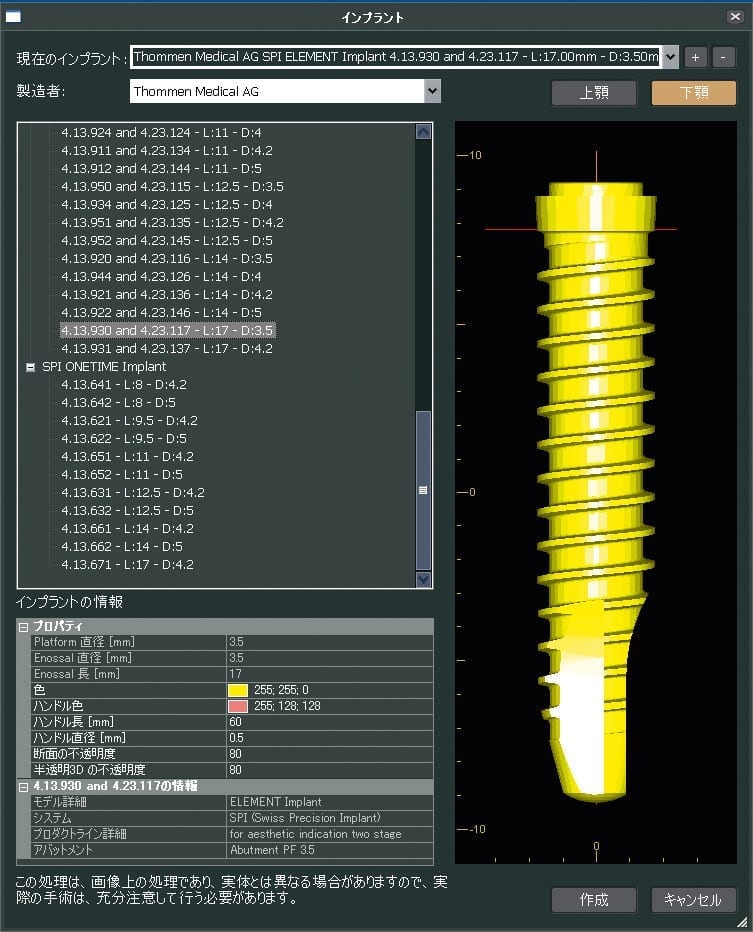Click the pink ハンドル色 color swatch
Image resolution: width=753 pixels, height=932 pixels.
(x=238, y=706)
